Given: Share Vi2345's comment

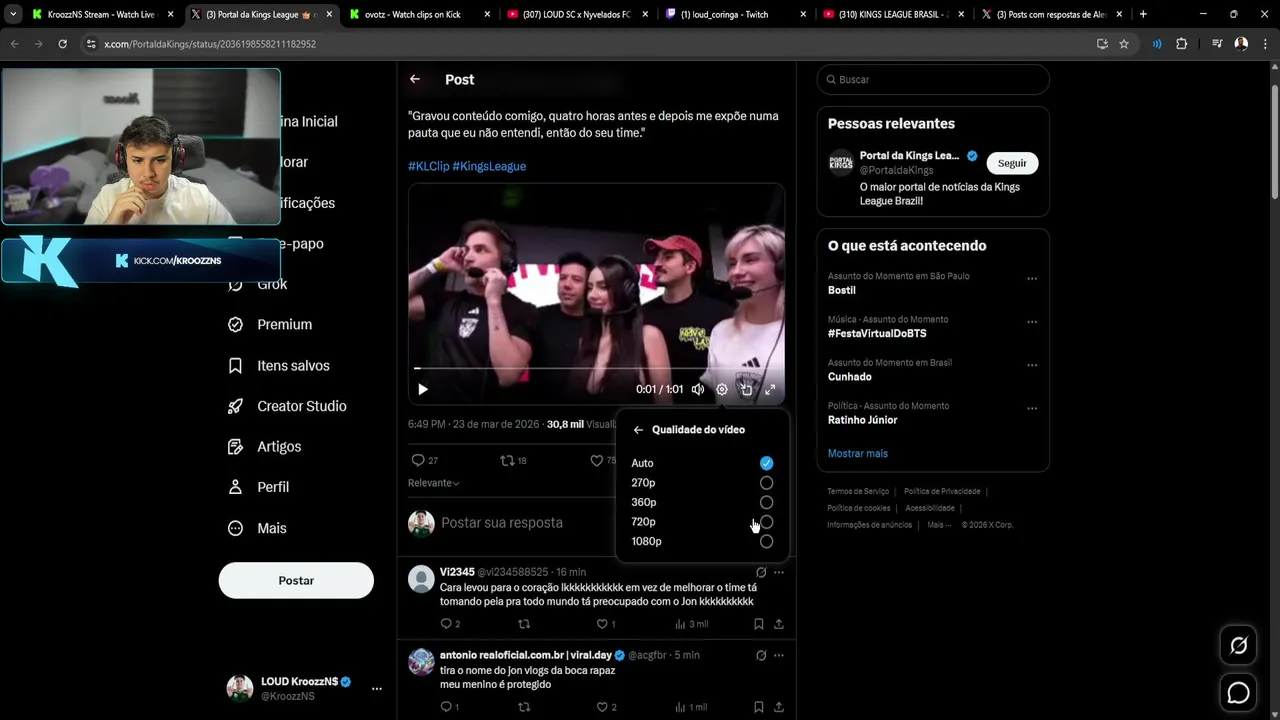Looking at the screenshot, I should click(778, 624).
